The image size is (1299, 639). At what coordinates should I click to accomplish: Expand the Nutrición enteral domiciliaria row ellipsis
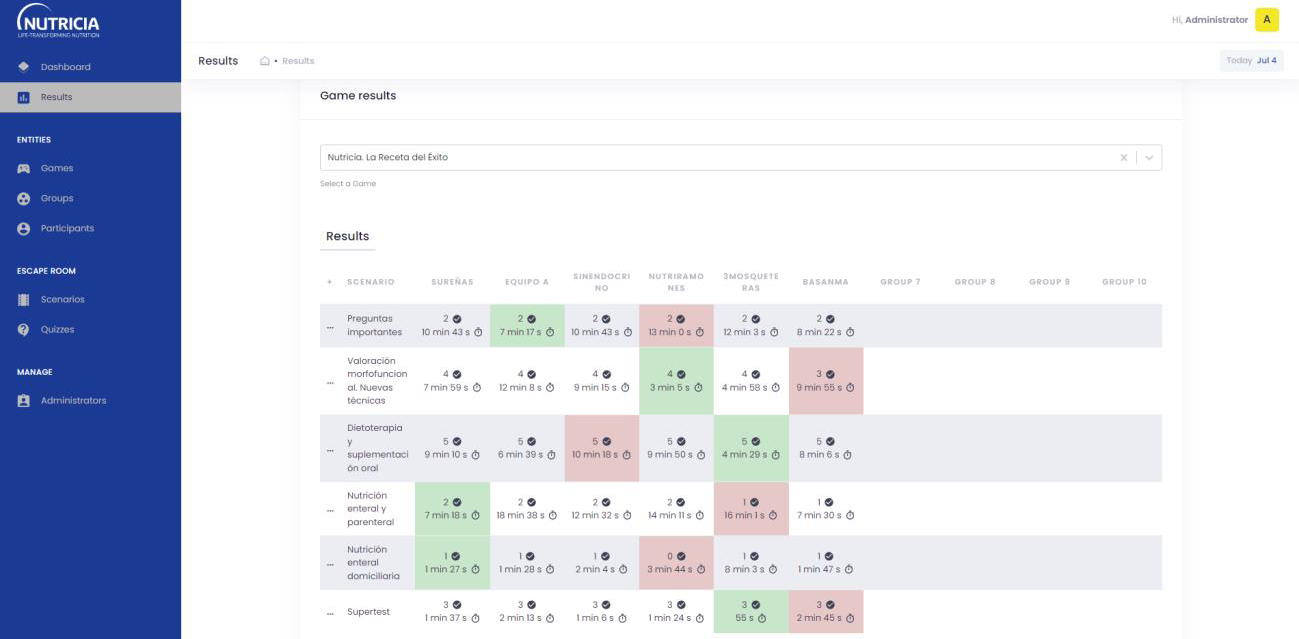point(330,563)
